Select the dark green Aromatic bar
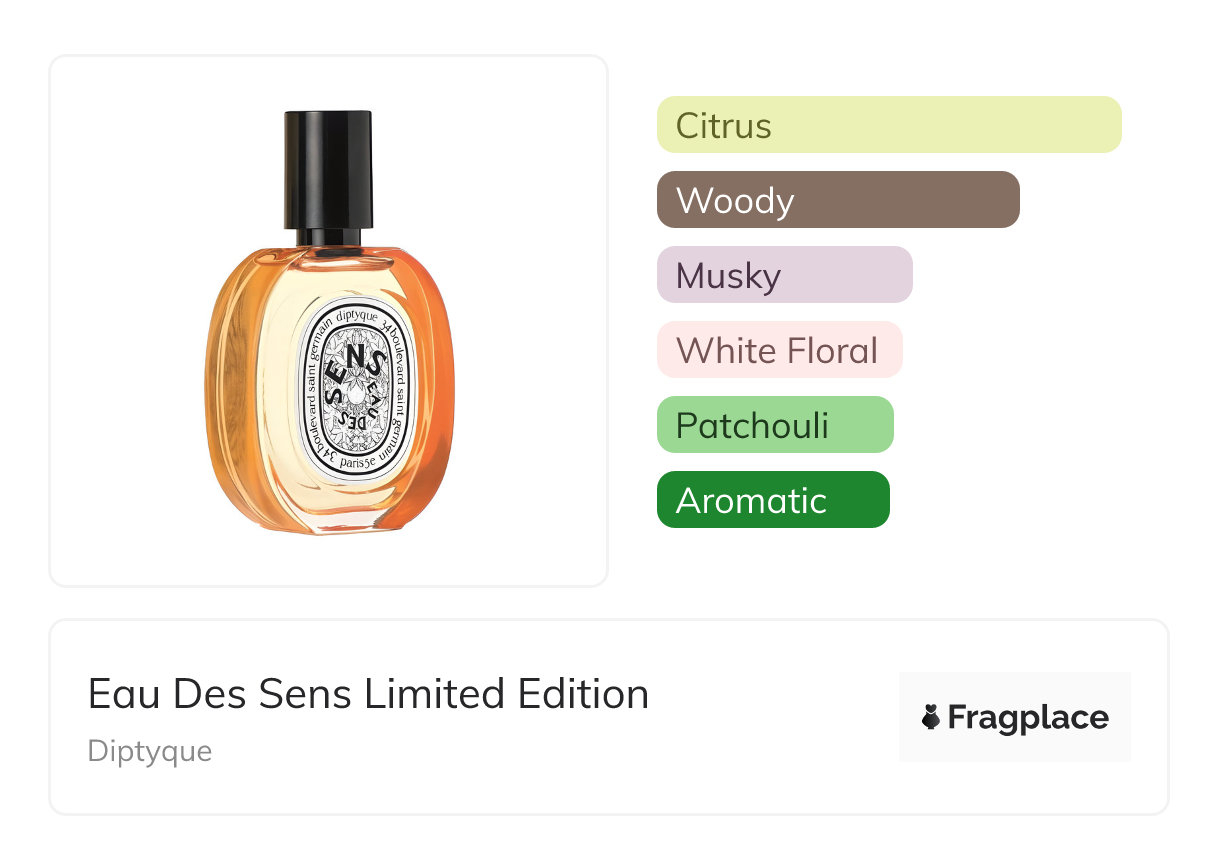 click(772, 500)
